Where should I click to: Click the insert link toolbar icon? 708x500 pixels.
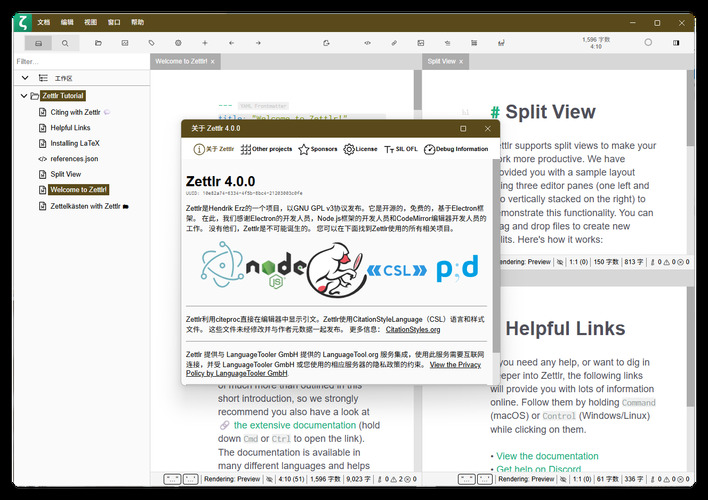coord(394,43)
